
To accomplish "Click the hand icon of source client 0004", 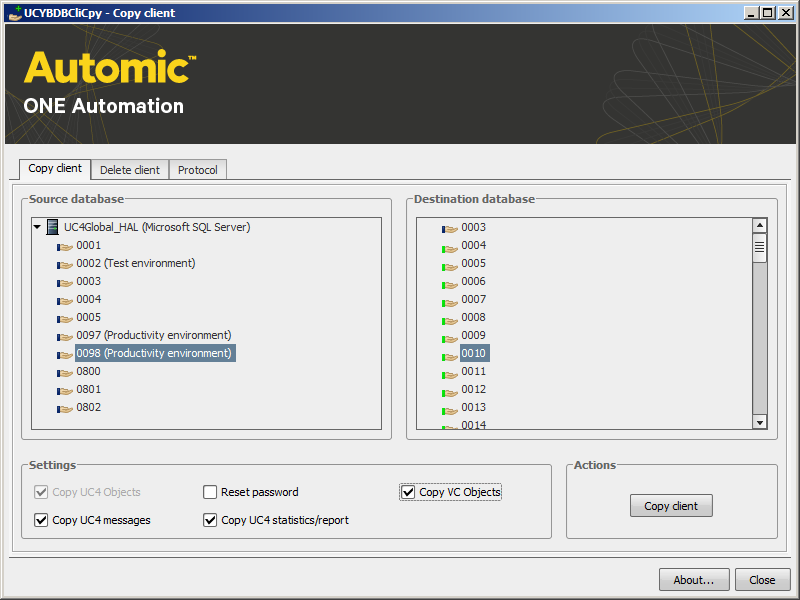I will tap(65, 301).
